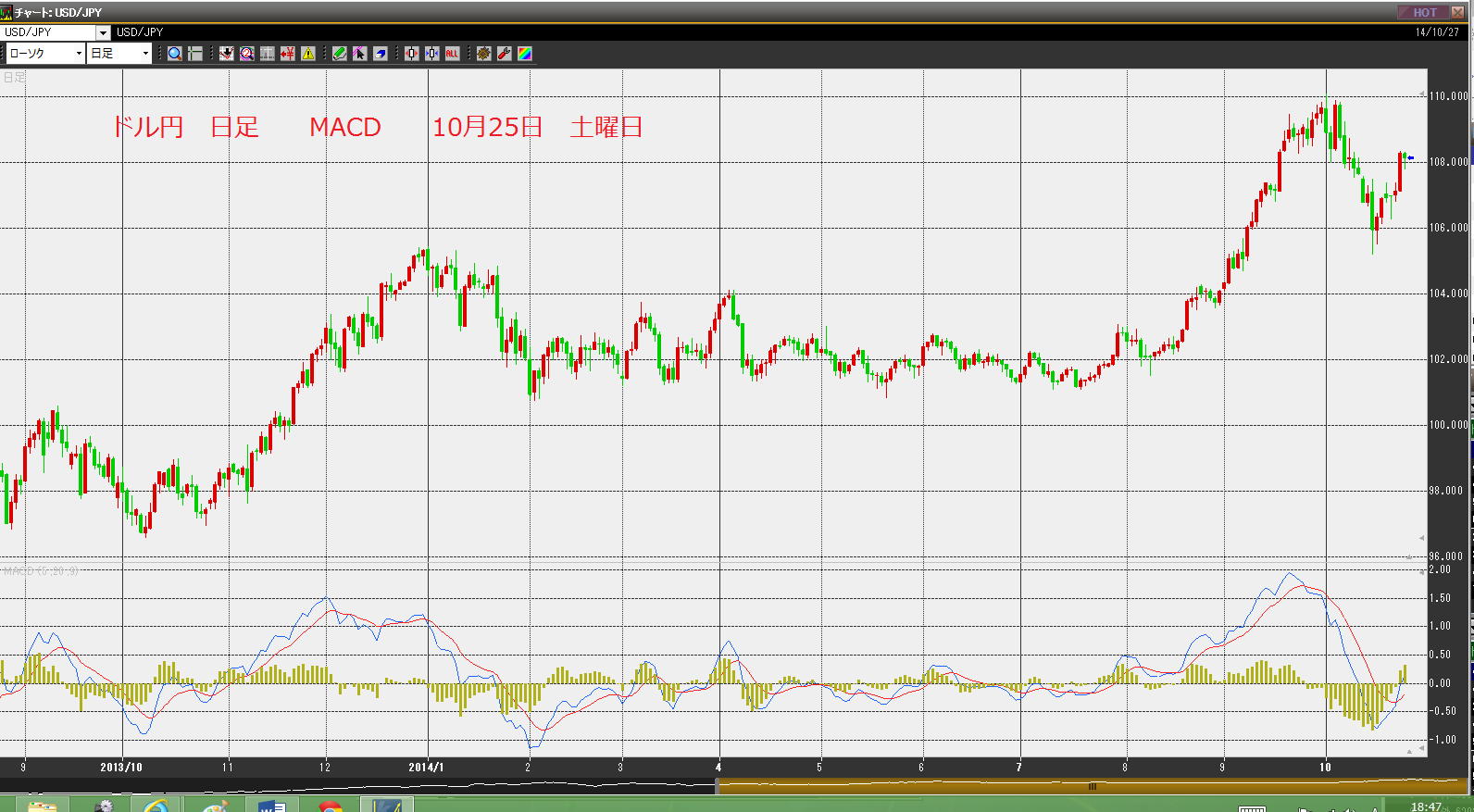Viewport: 1474px width, 812px height.
Task: Click the red 10月25日 annotation text
Action: point(488,127)
